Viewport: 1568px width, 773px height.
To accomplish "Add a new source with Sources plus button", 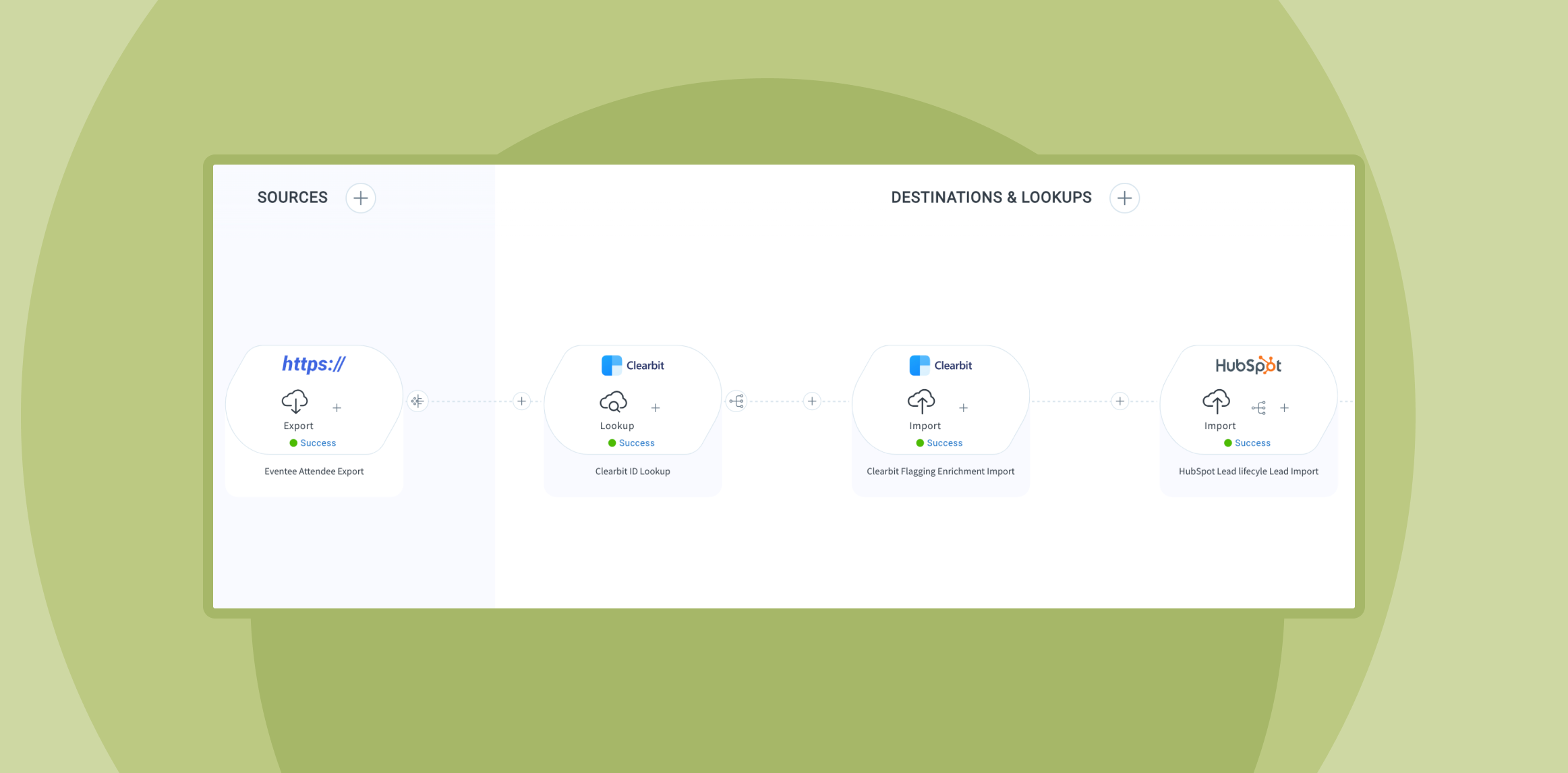I will pos(361,198).
